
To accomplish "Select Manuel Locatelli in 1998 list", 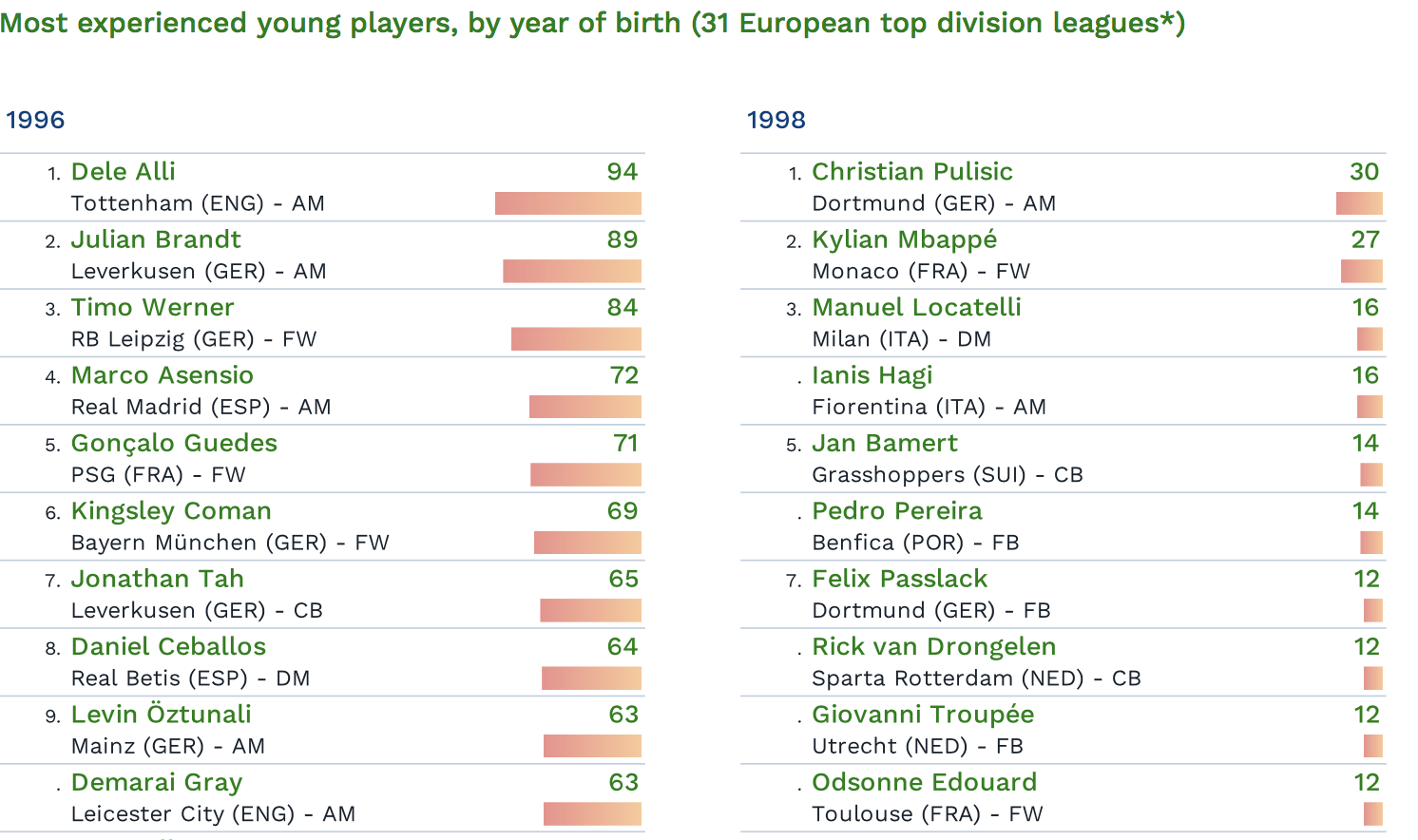I will coord(916,308).
